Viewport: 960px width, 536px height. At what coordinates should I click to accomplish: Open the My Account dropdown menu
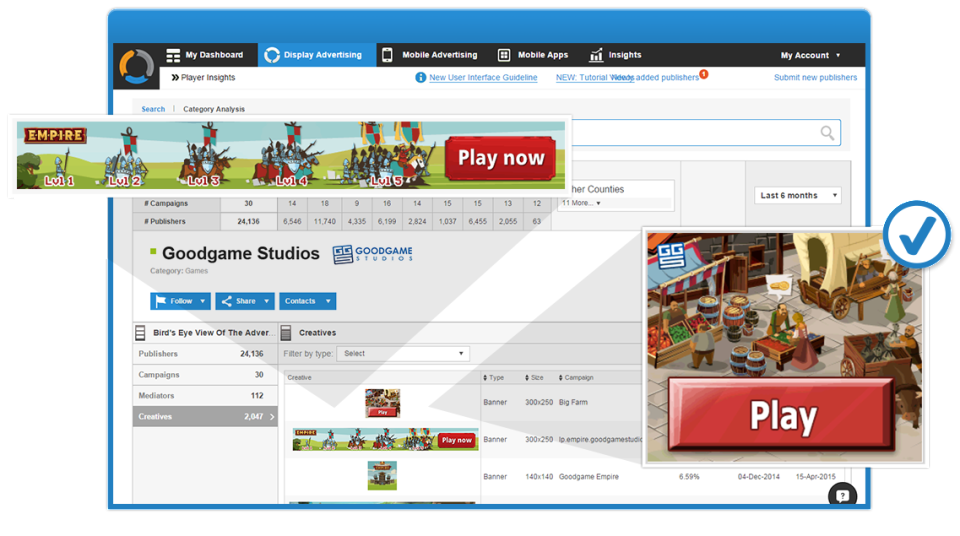(810, 55)
